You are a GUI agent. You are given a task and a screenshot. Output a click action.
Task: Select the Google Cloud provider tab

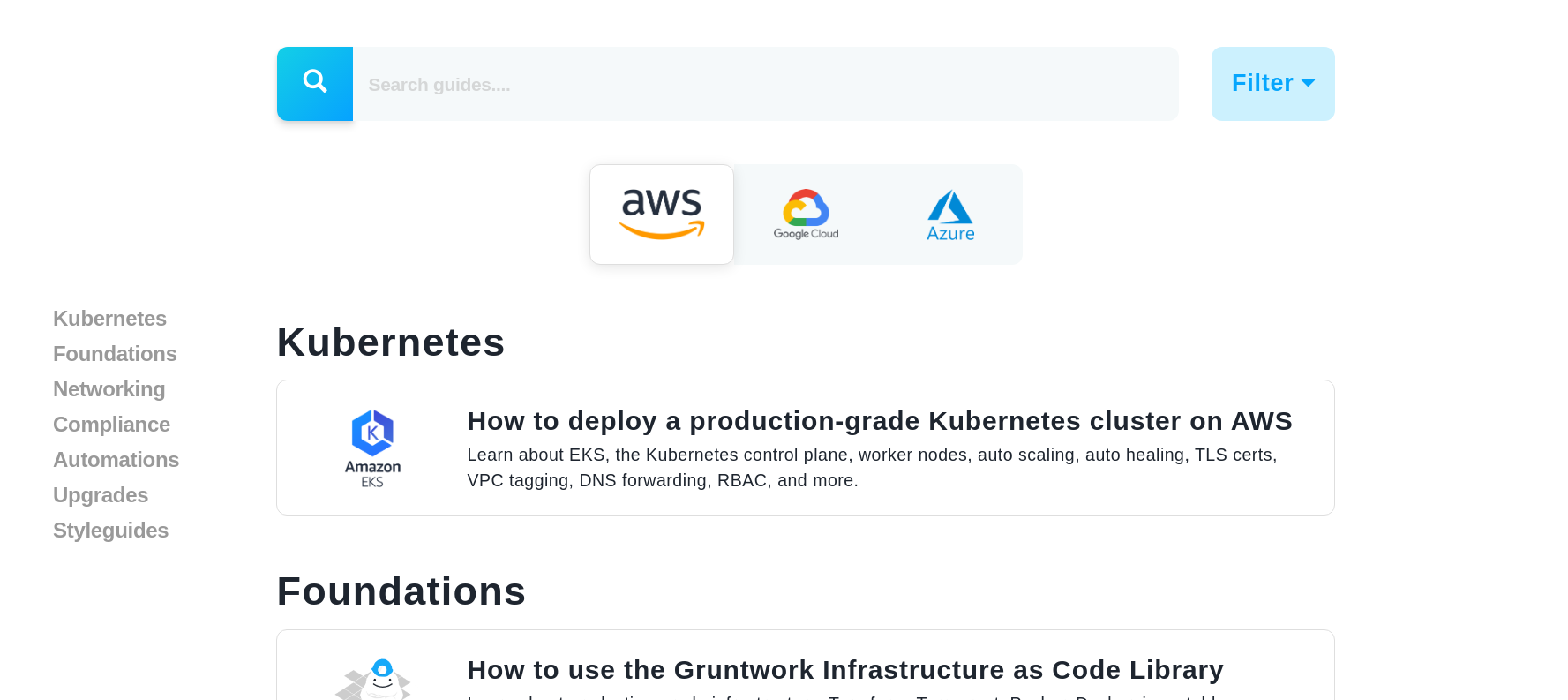tap(806, 215)
